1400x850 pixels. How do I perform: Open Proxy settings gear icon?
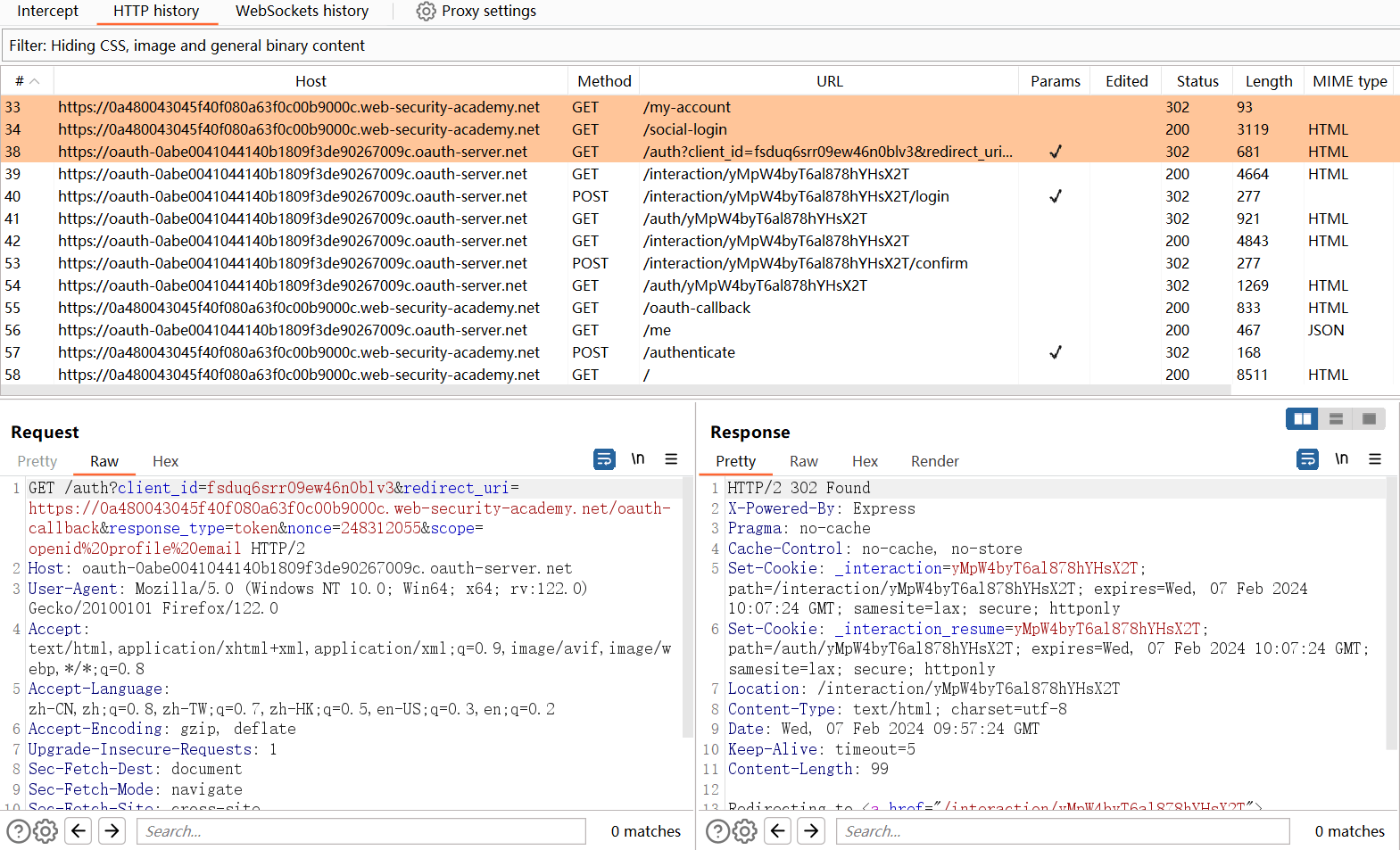click(x=427, y=12)
